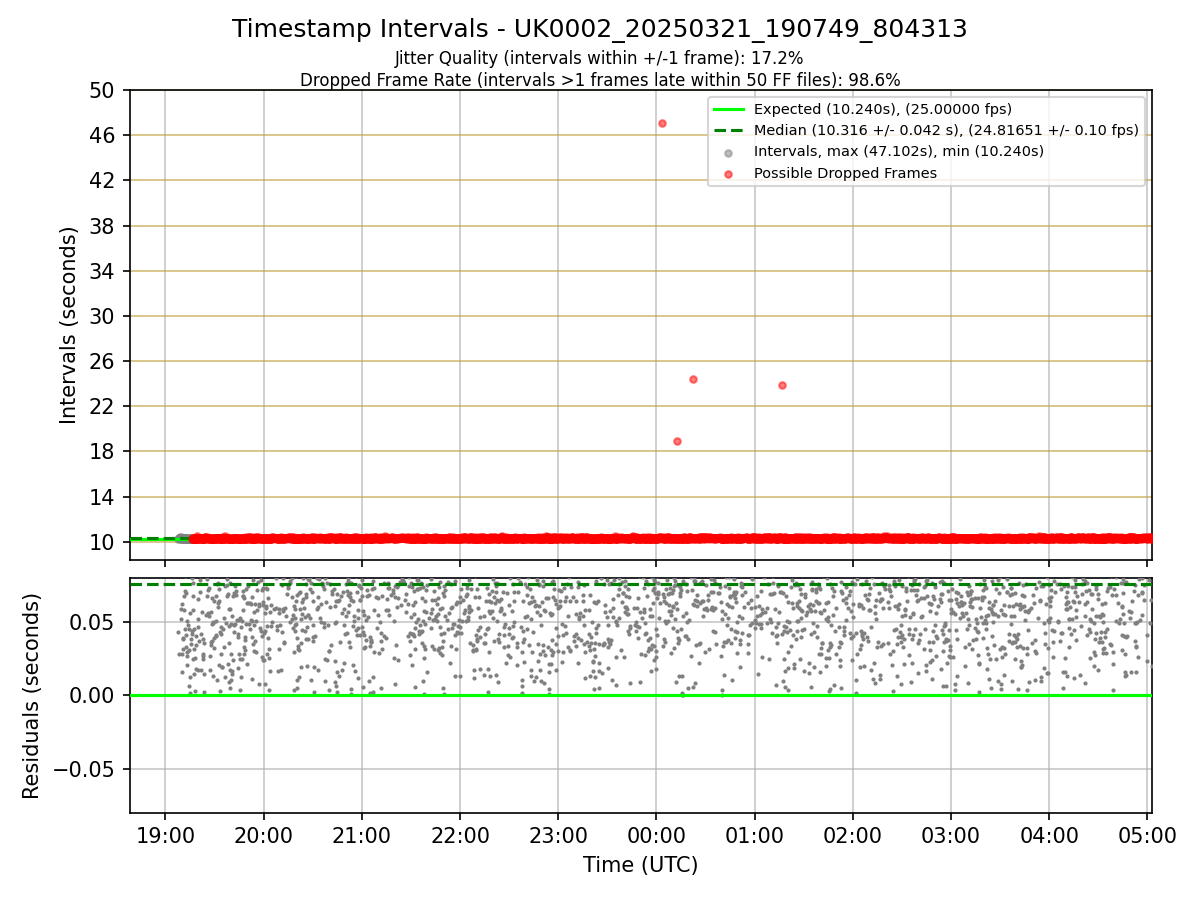Click the 10 tick on the intervals axis

[x=104, y=542]
